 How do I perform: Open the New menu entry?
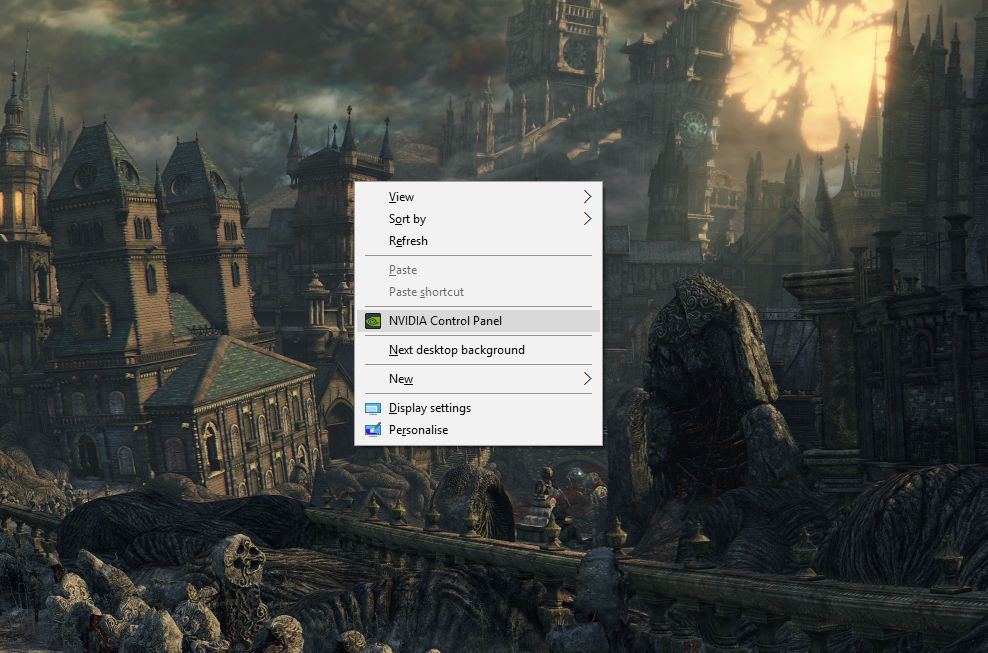click(x=478, y=379)
